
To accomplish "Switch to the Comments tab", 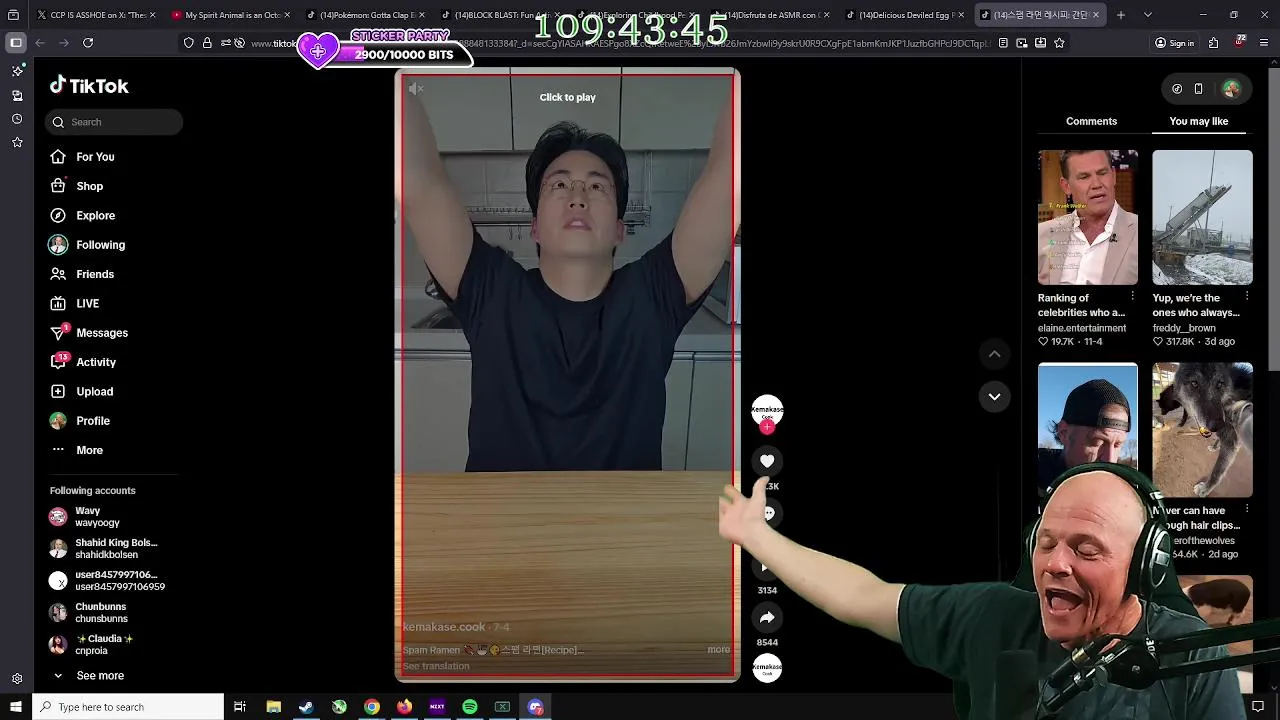I will 1091,121.
